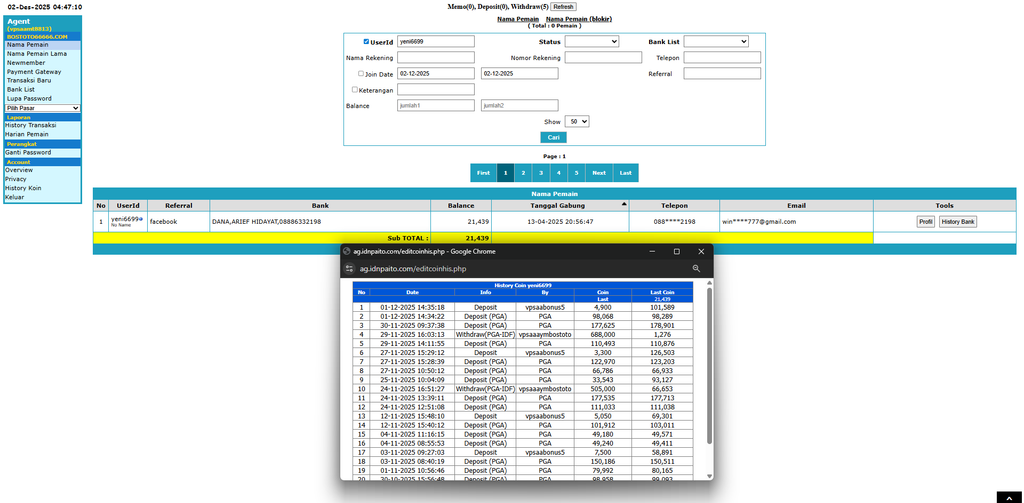Click popup scrollbar down arrow
The height and width of the screenshot is (503, 1024).
709,477
